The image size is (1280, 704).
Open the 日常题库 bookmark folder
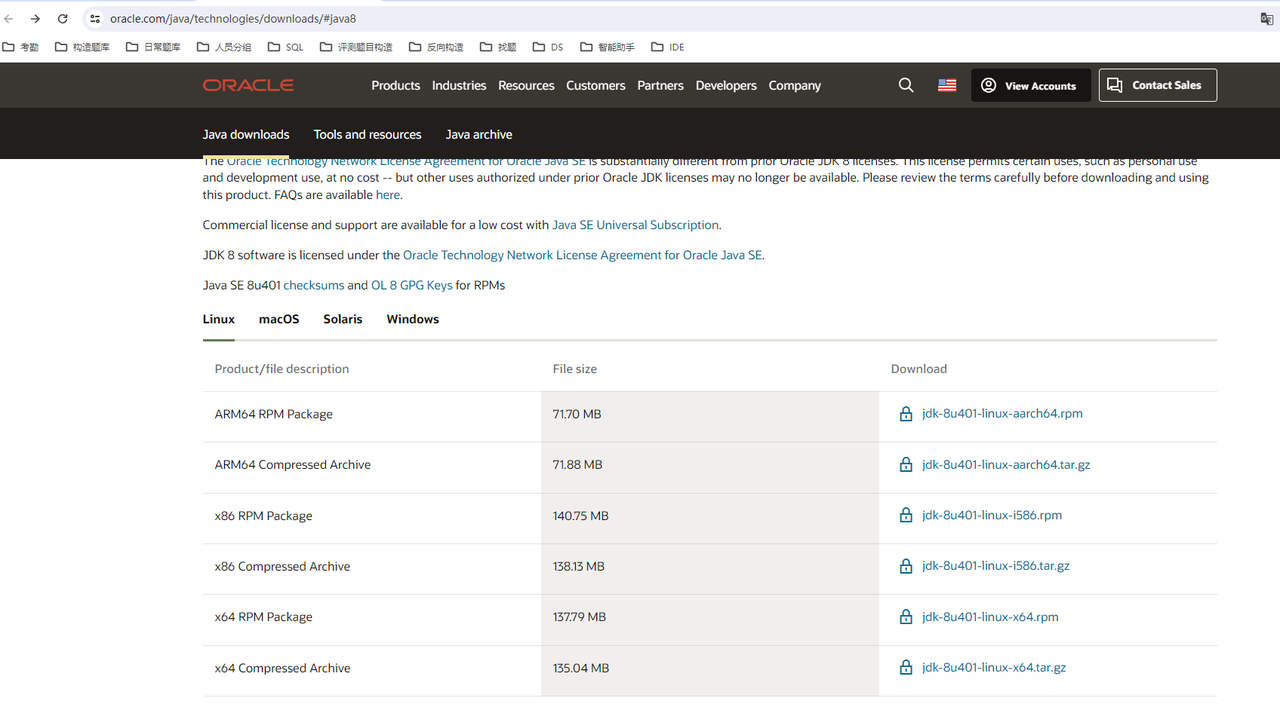(153, 47)
